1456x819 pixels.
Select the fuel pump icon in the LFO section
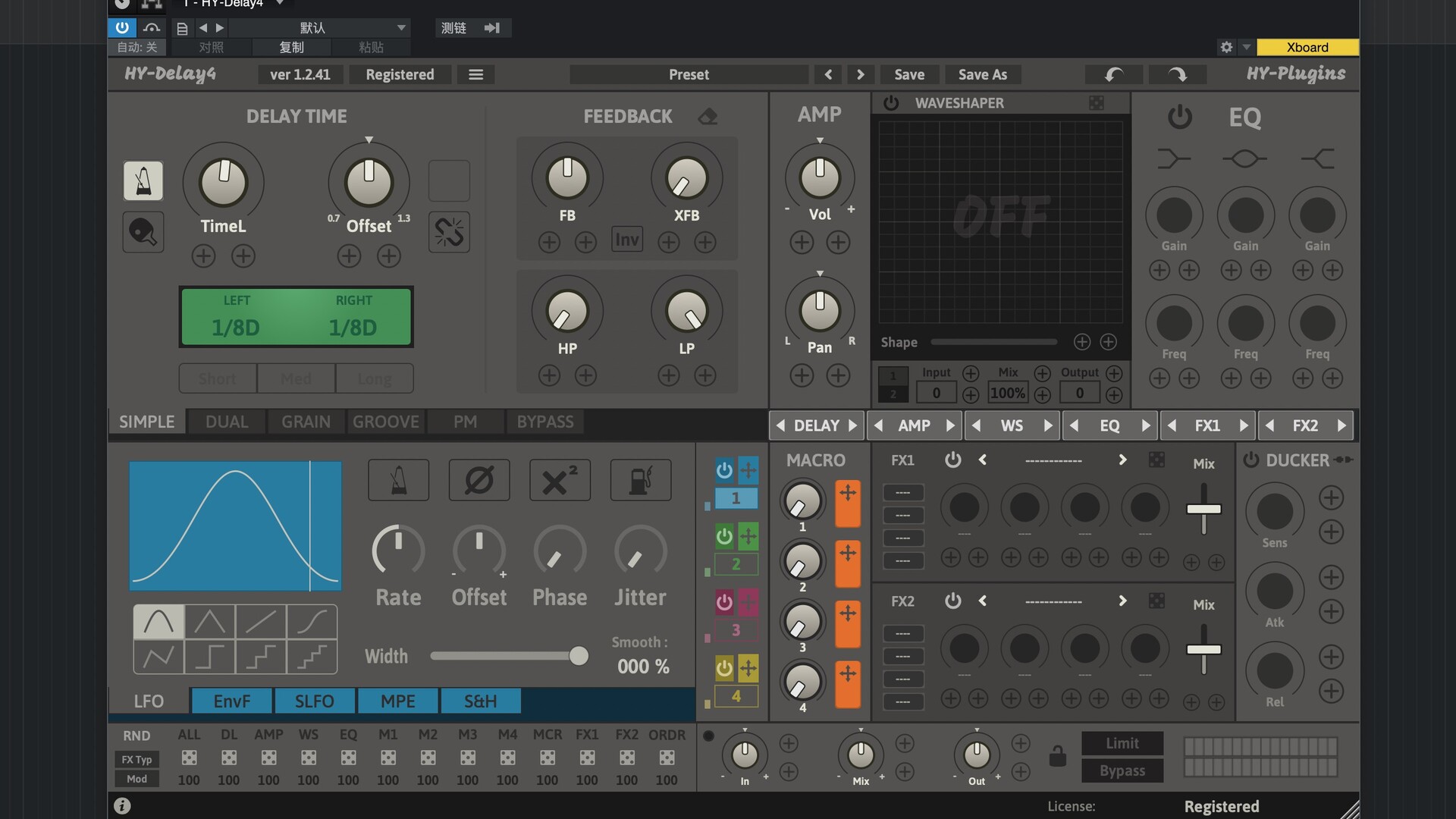[640, 480]
